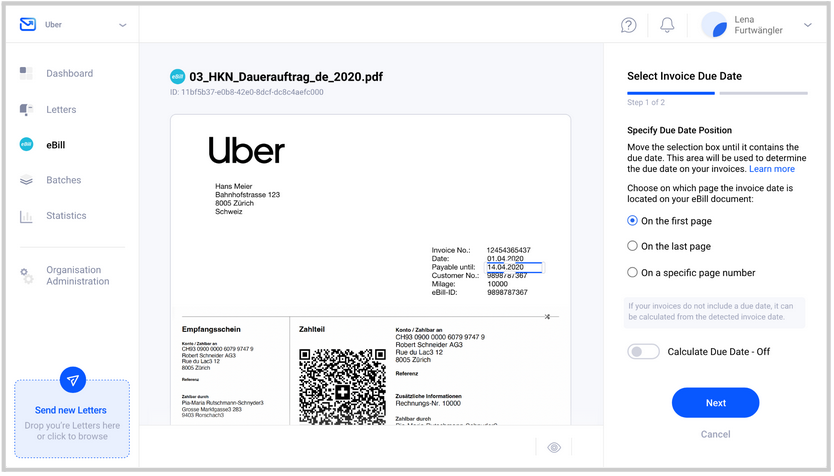Click the 'Zahlteil' heading
The height and width of the screenshot is (476, 834).
coord(312,329)
